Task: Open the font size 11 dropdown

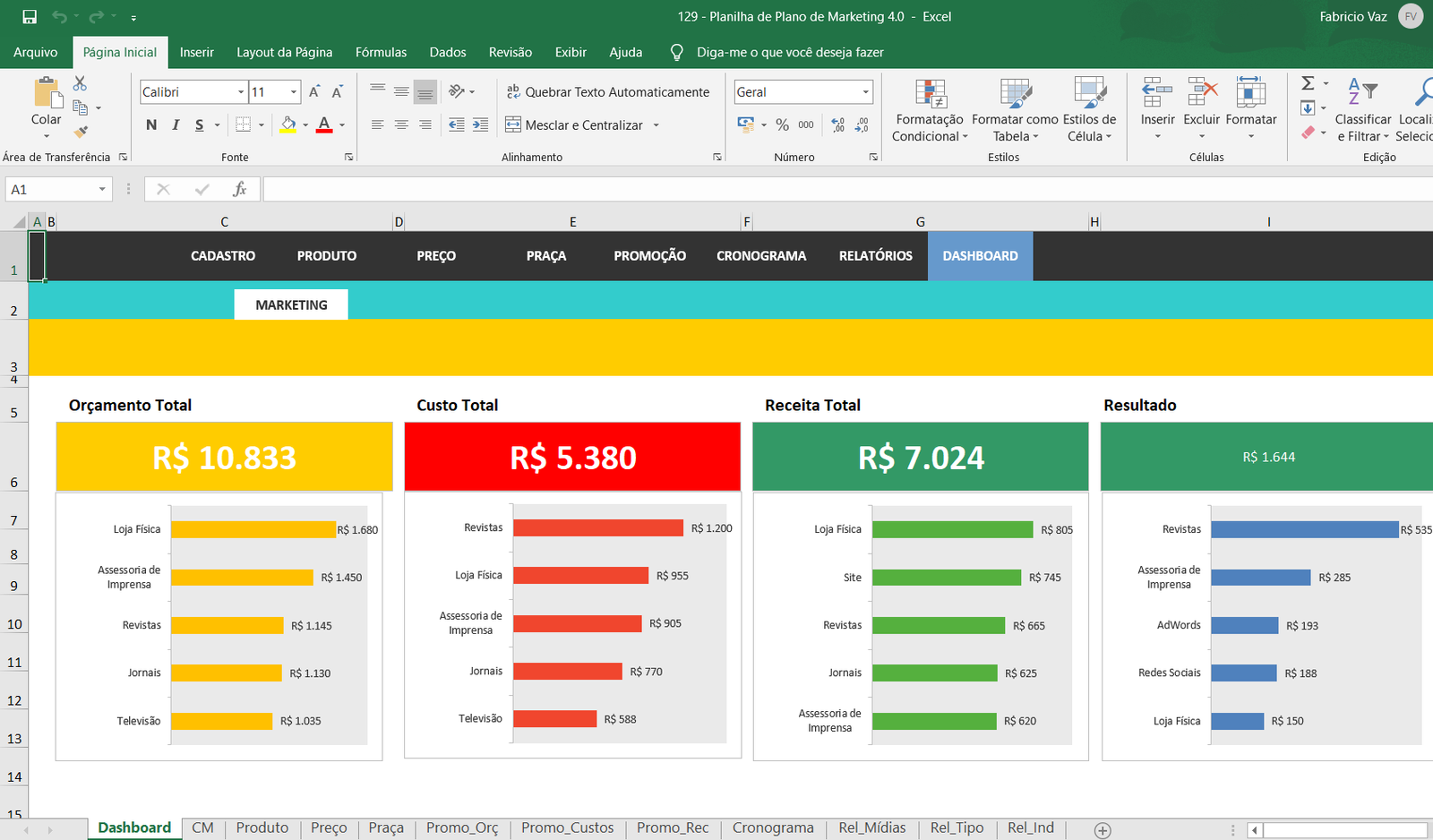Action: (293, 92)
